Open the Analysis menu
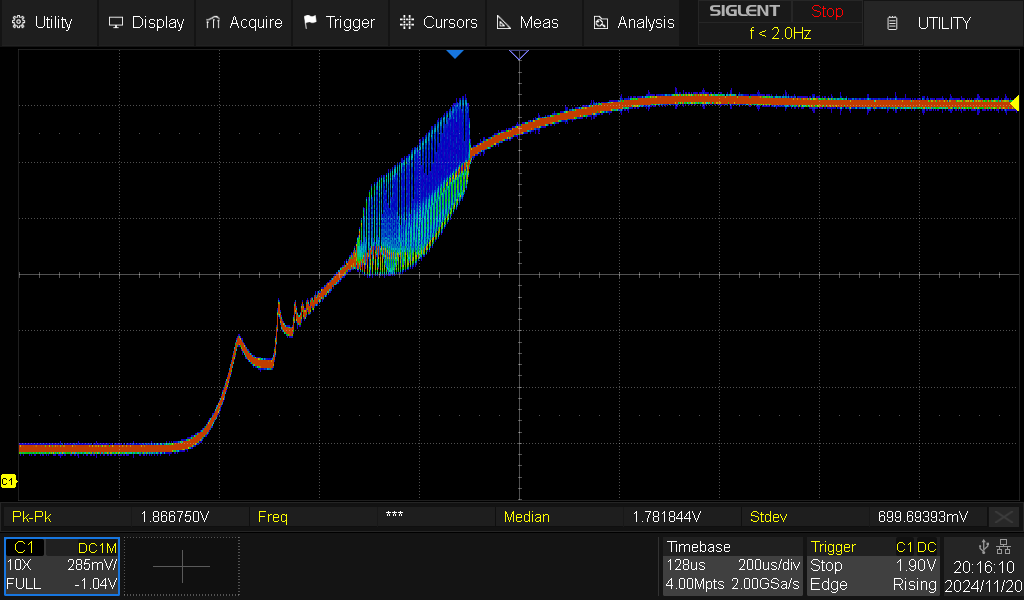 [x=634, y=22]
